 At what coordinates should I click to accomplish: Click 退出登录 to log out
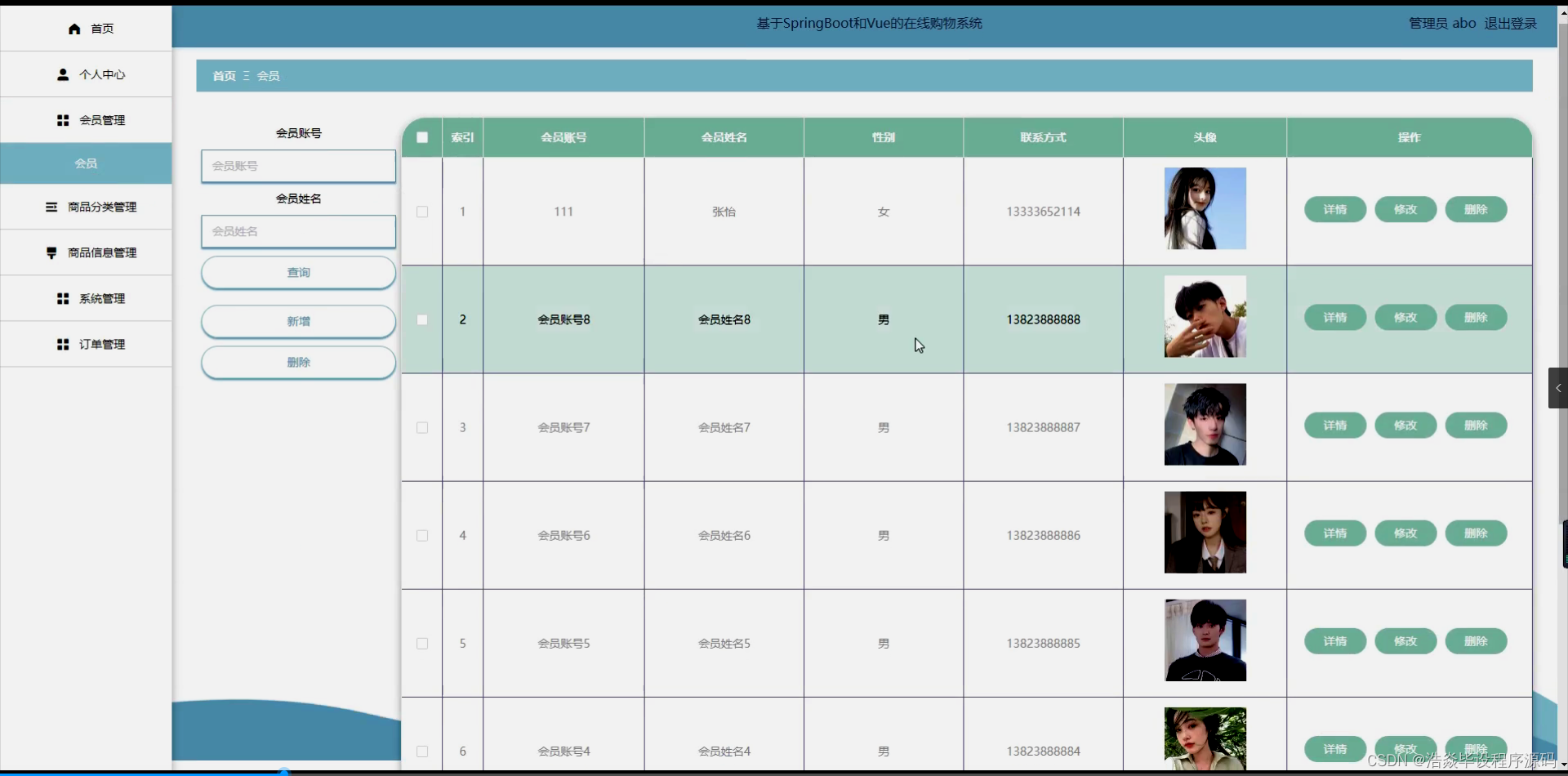pos(1510,23)
